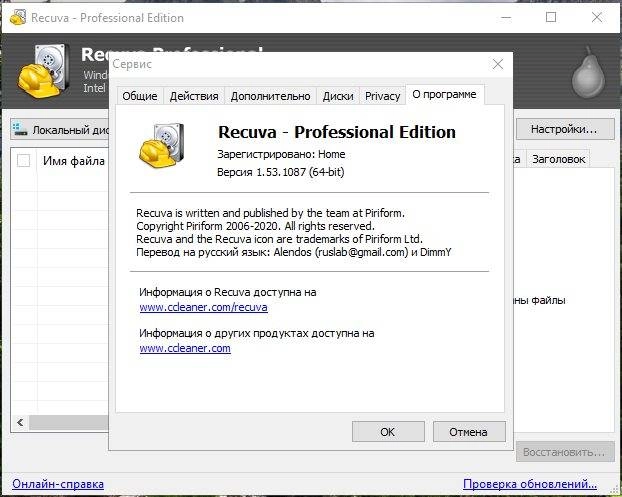Click the OK button in Сервис dialog
622x497 pixels.
388,432
